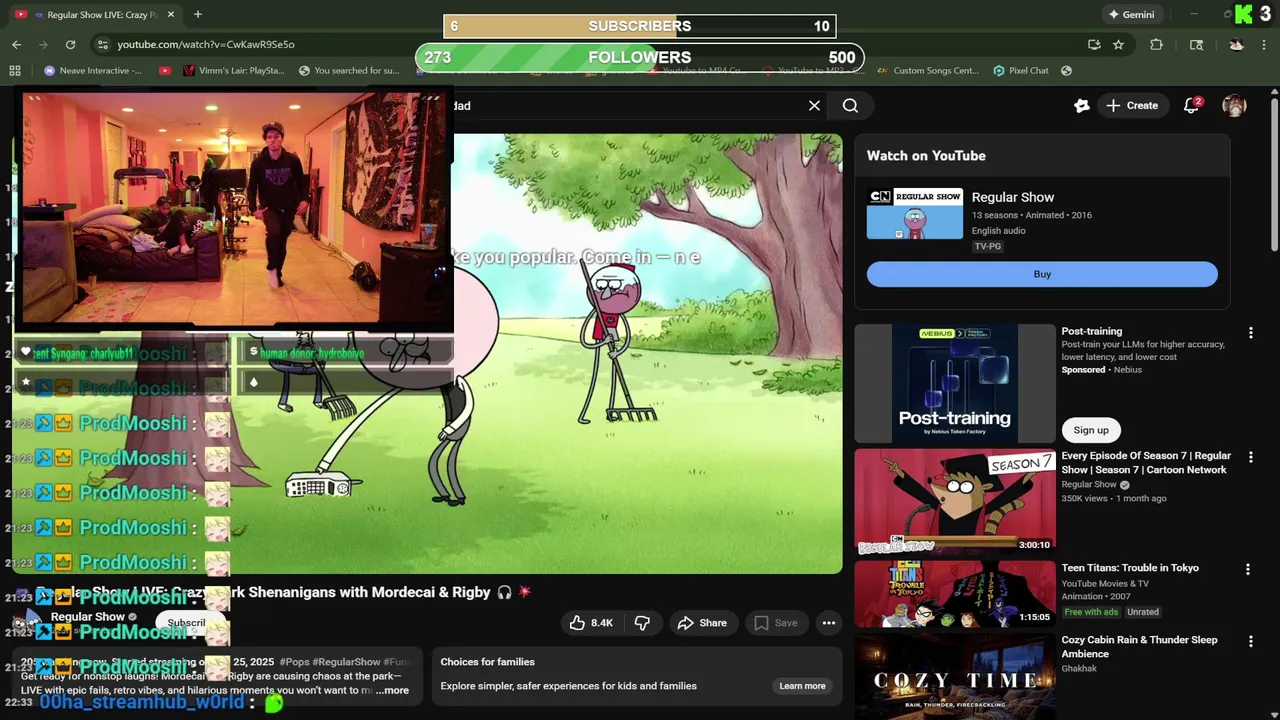Image resolution: width=1280 pixels, height=720 pixels.
Task: Open the install app icon in address bar
Action: [x=1094, y=44]
